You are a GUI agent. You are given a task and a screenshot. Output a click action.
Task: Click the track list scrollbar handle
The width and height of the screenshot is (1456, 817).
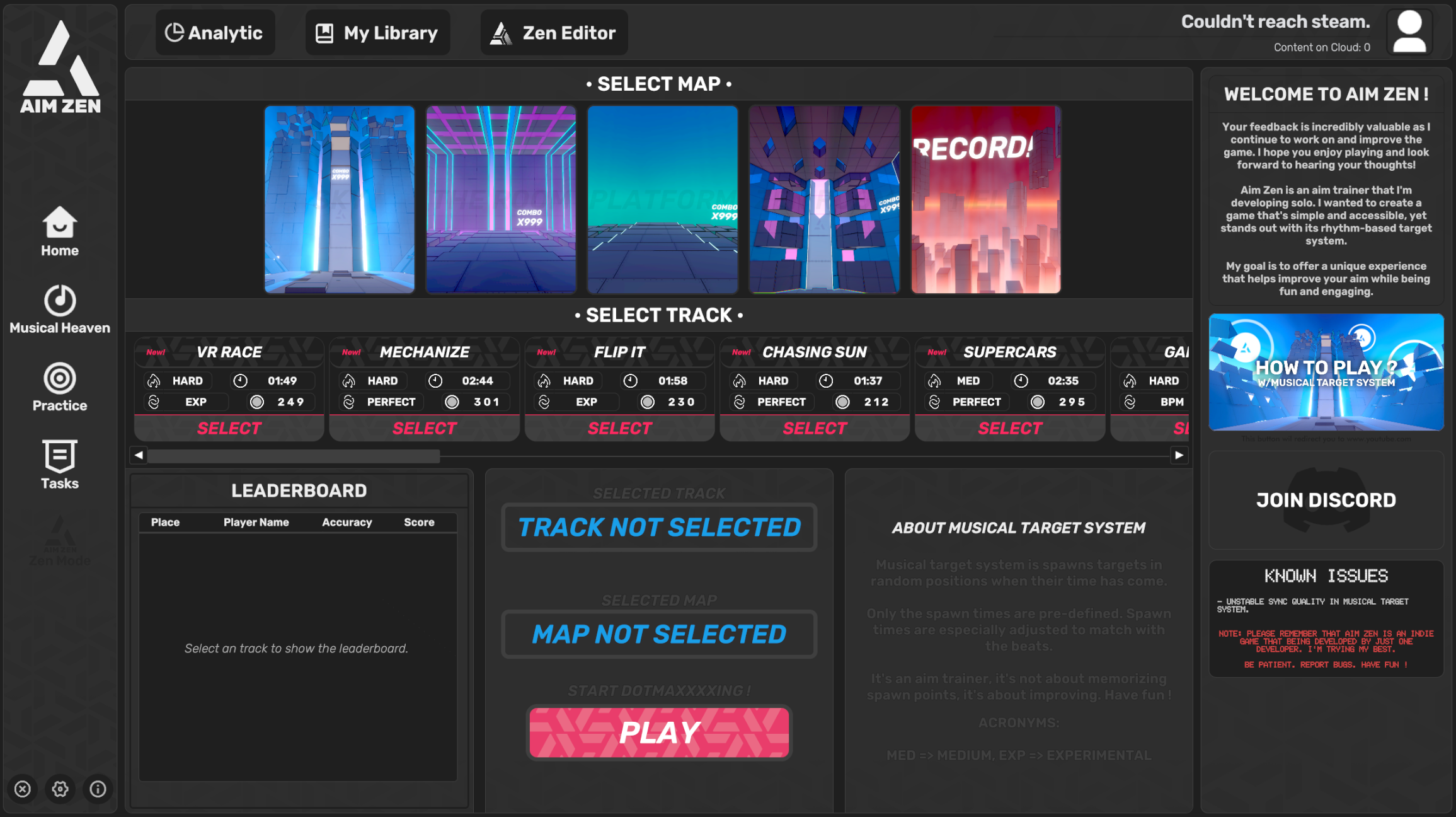click(x=294, y=456)
